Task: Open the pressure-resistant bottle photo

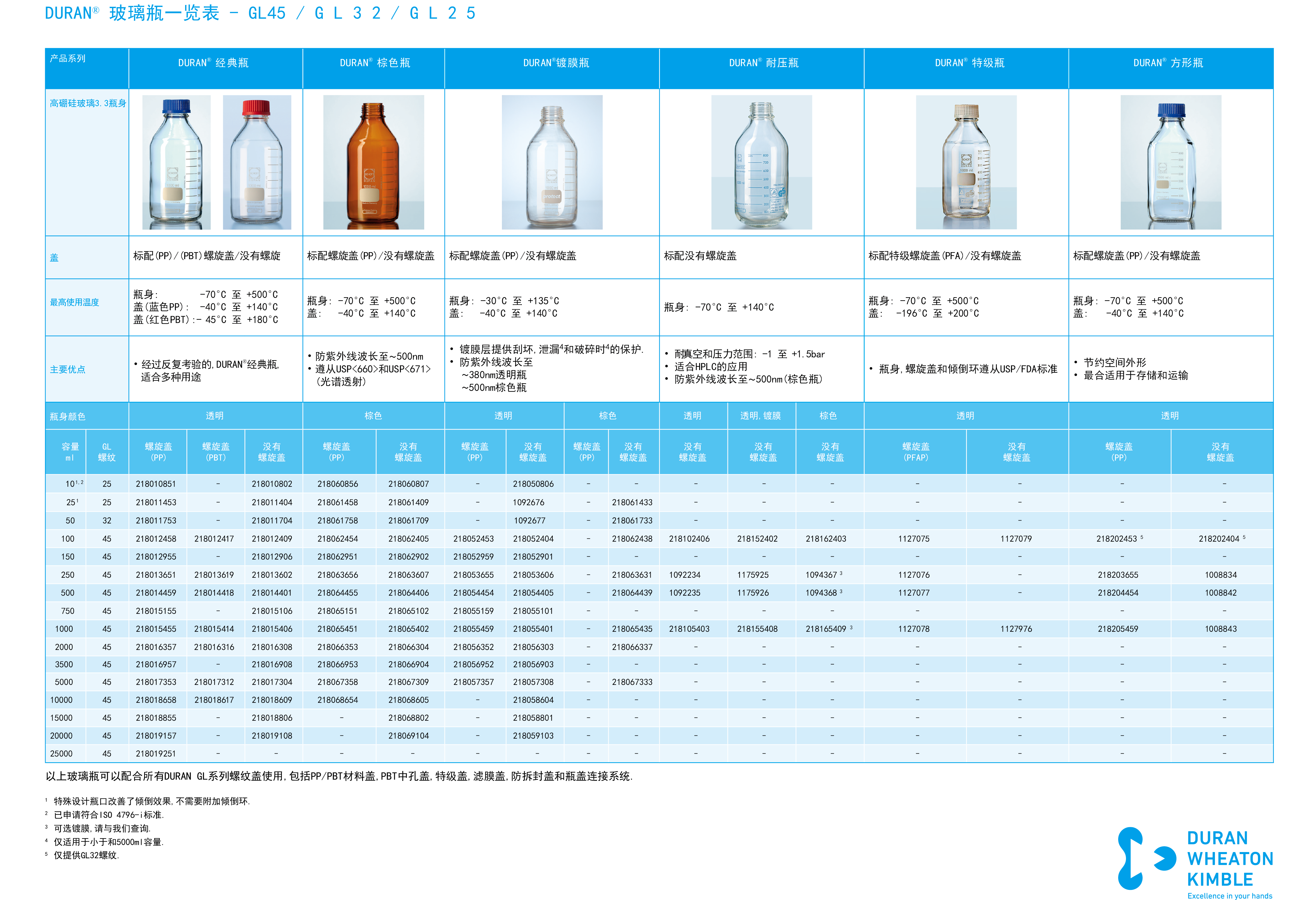Action: click(762, 162)
